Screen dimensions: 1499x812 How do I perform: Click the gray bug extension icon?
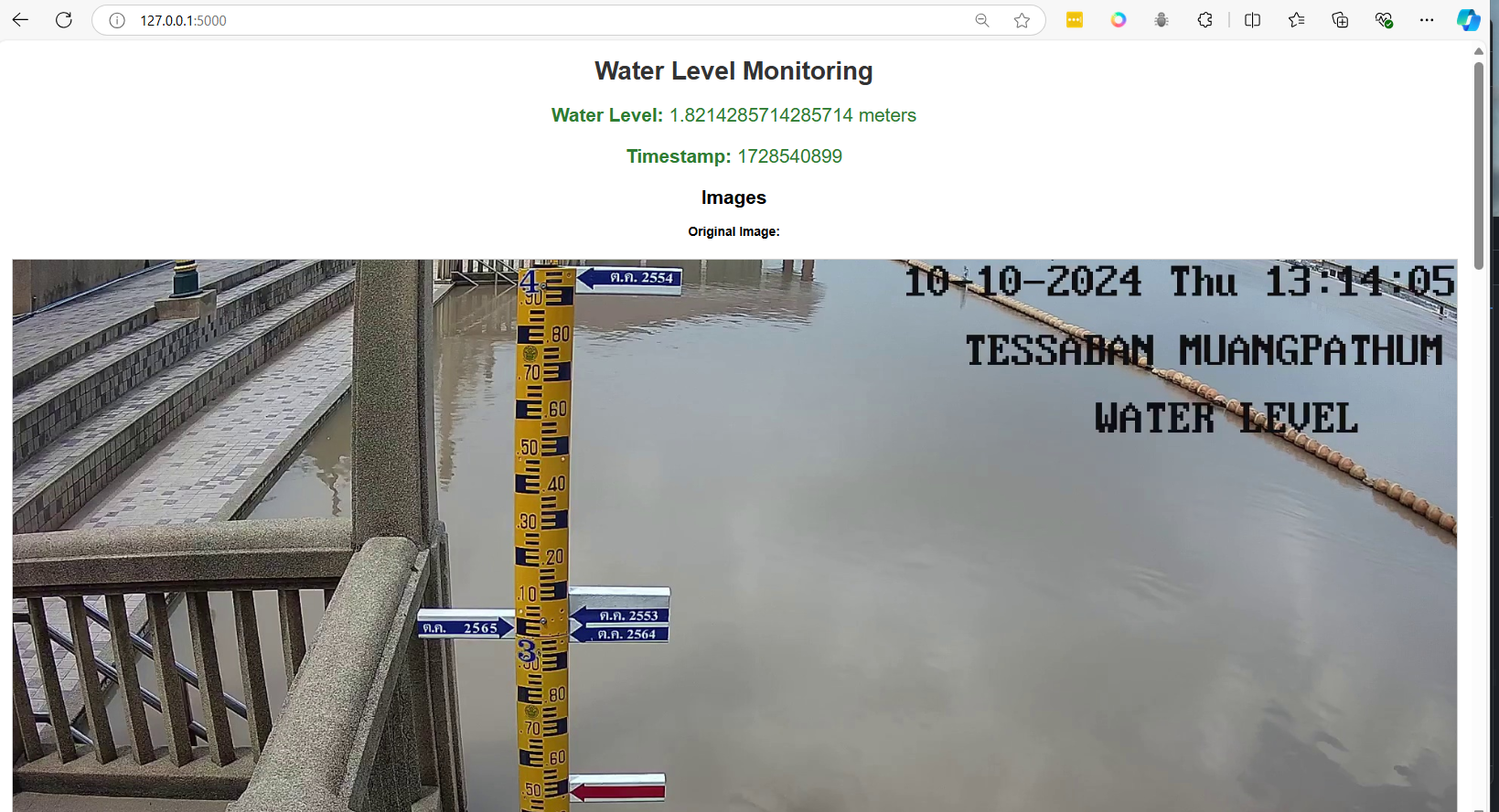pos(1162,20)
